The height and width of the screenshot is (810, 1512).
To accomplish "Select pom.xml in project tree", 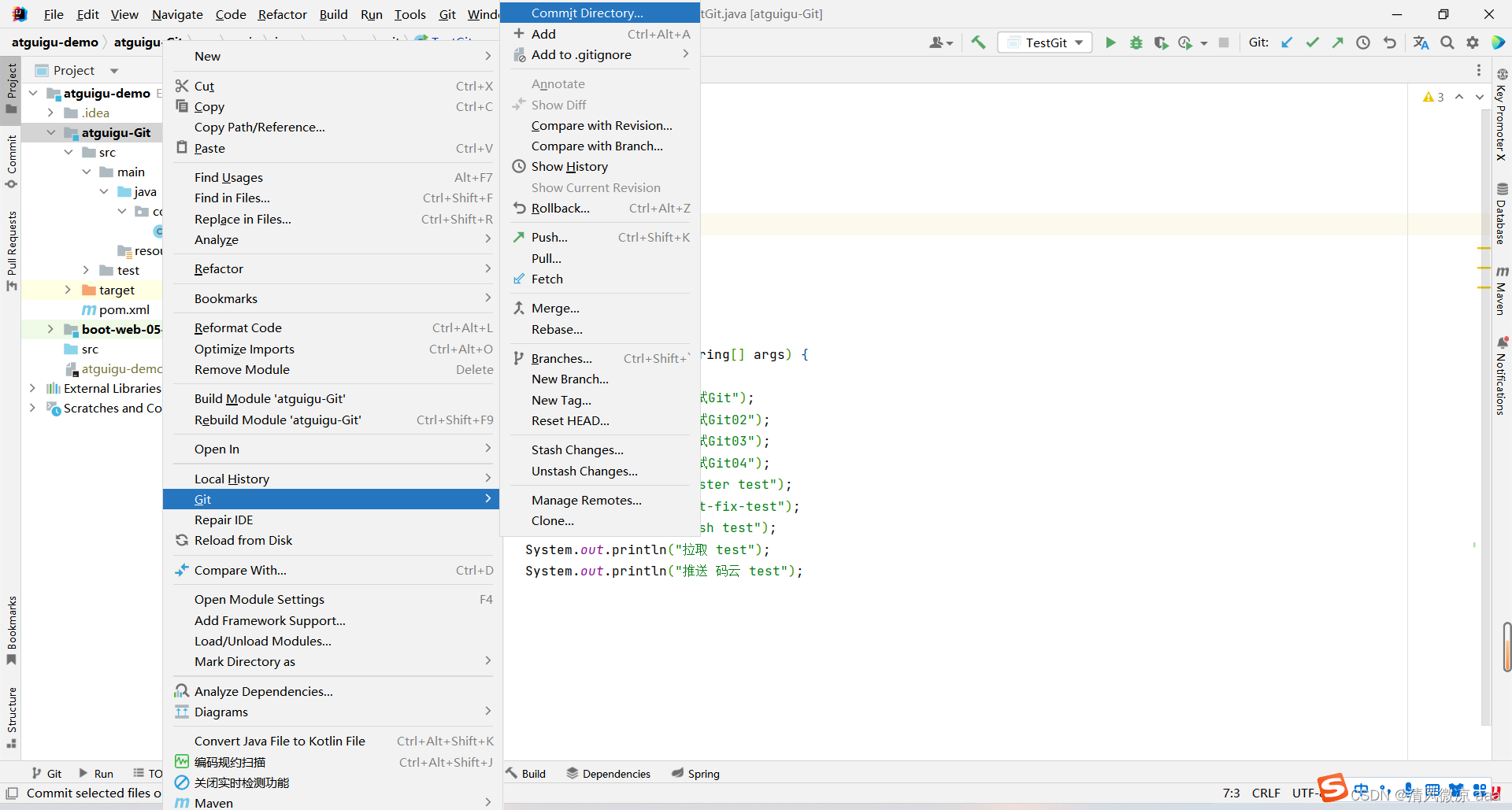I will [x=124, y=309].
